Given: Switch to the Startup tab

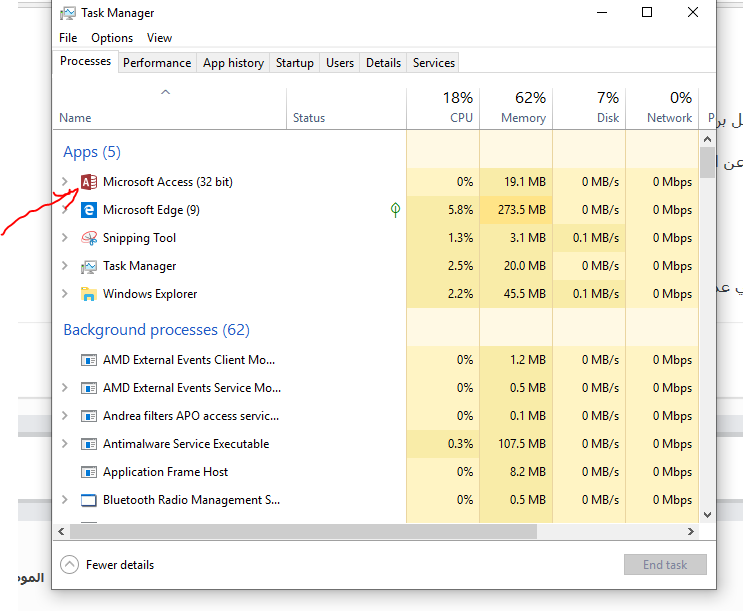Looking at the screenshot, I should coord(294,63).
